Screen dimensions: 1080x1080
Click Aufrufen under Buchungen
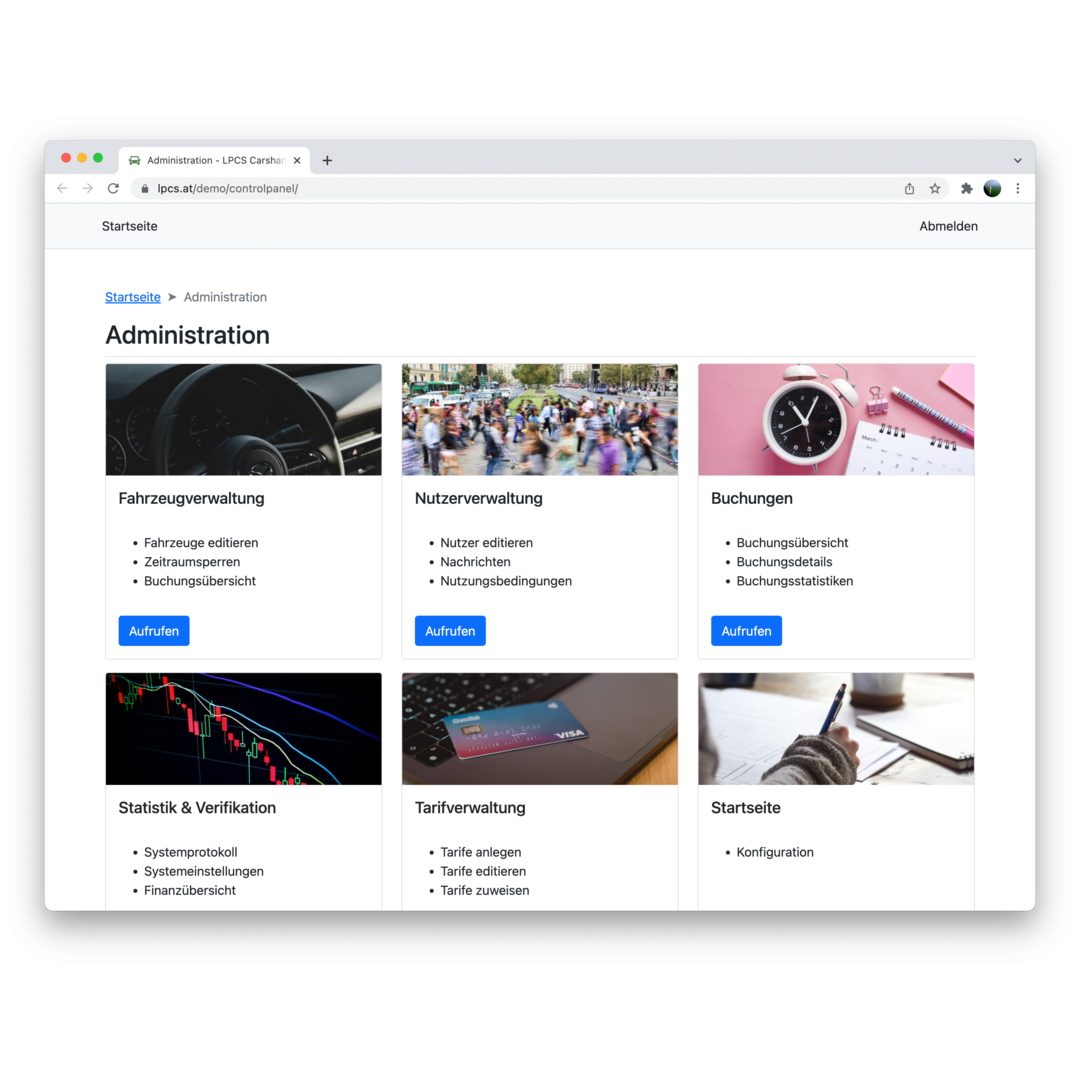(x=746, y=631)
